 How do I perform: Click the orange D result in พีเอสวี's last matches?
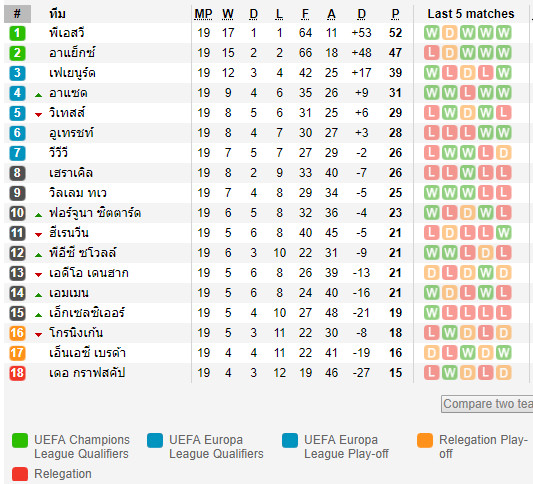(x=449, y=33)
